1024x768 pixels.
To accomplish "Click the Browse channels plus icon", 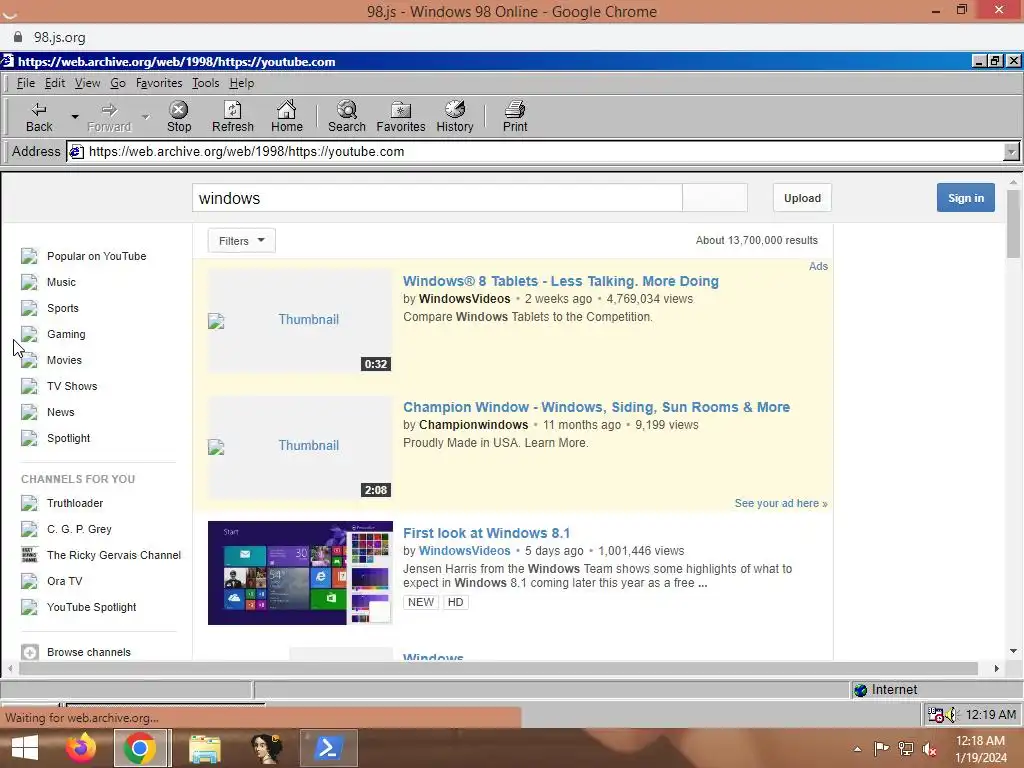I will 29,652.
